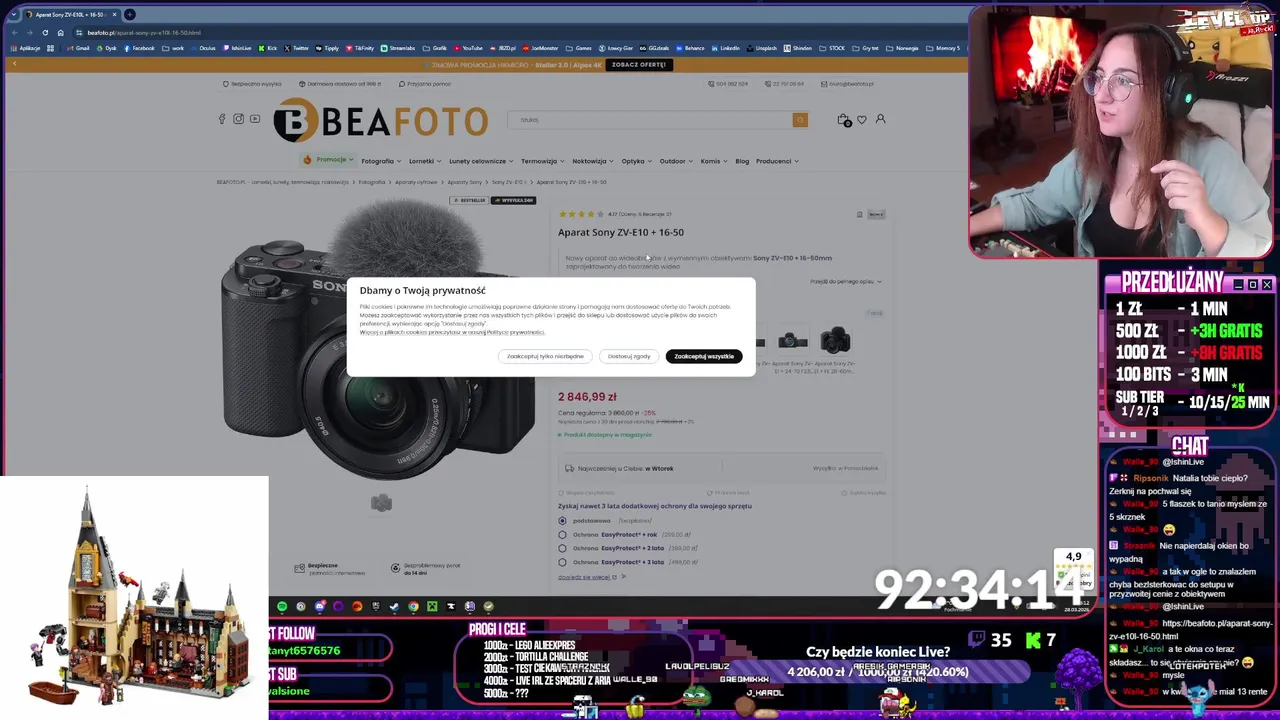Click 'Dostosuj zgody' button
Viewport: 1280px width, 720px height.
coord(629,356)
